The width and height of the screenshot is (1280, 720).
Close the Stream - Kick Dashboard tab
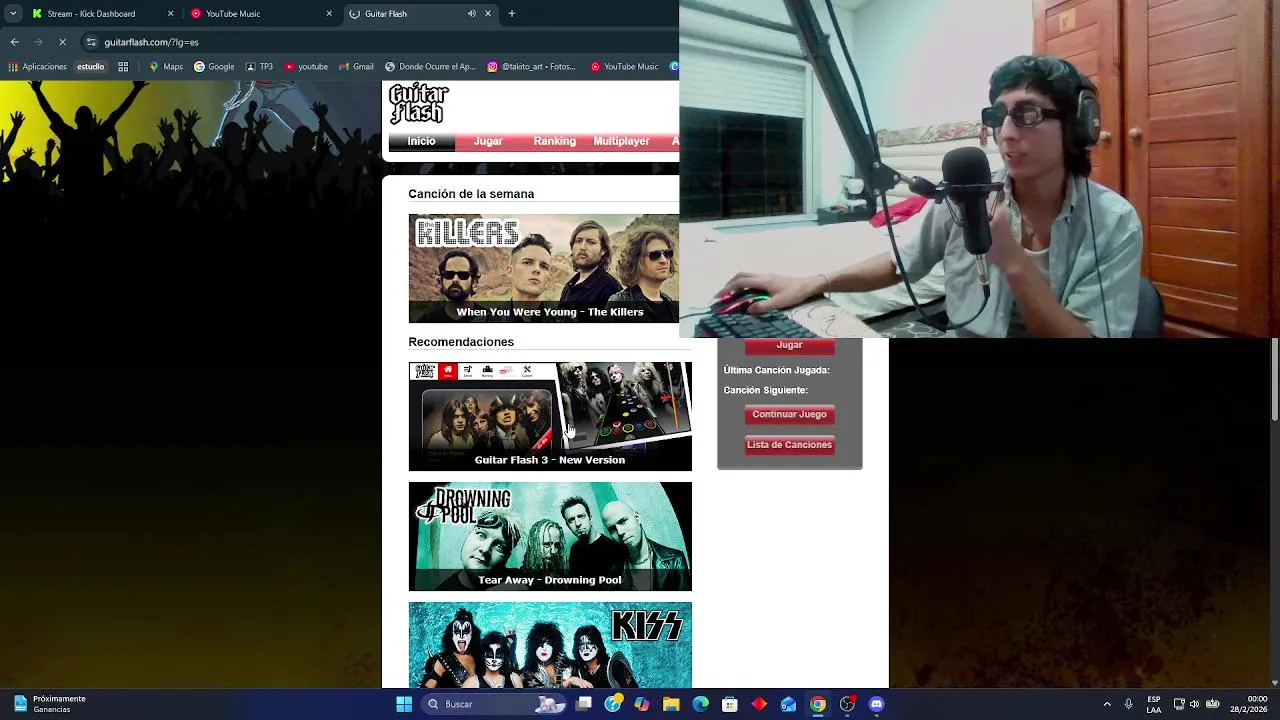[170, 14]
